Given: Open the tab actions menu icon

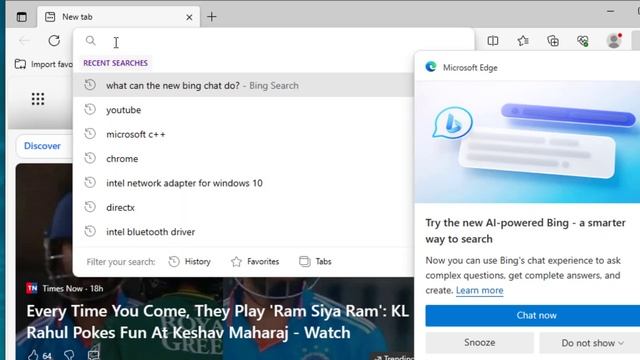Looking at the screenshot, I should [x=22, y=17].
